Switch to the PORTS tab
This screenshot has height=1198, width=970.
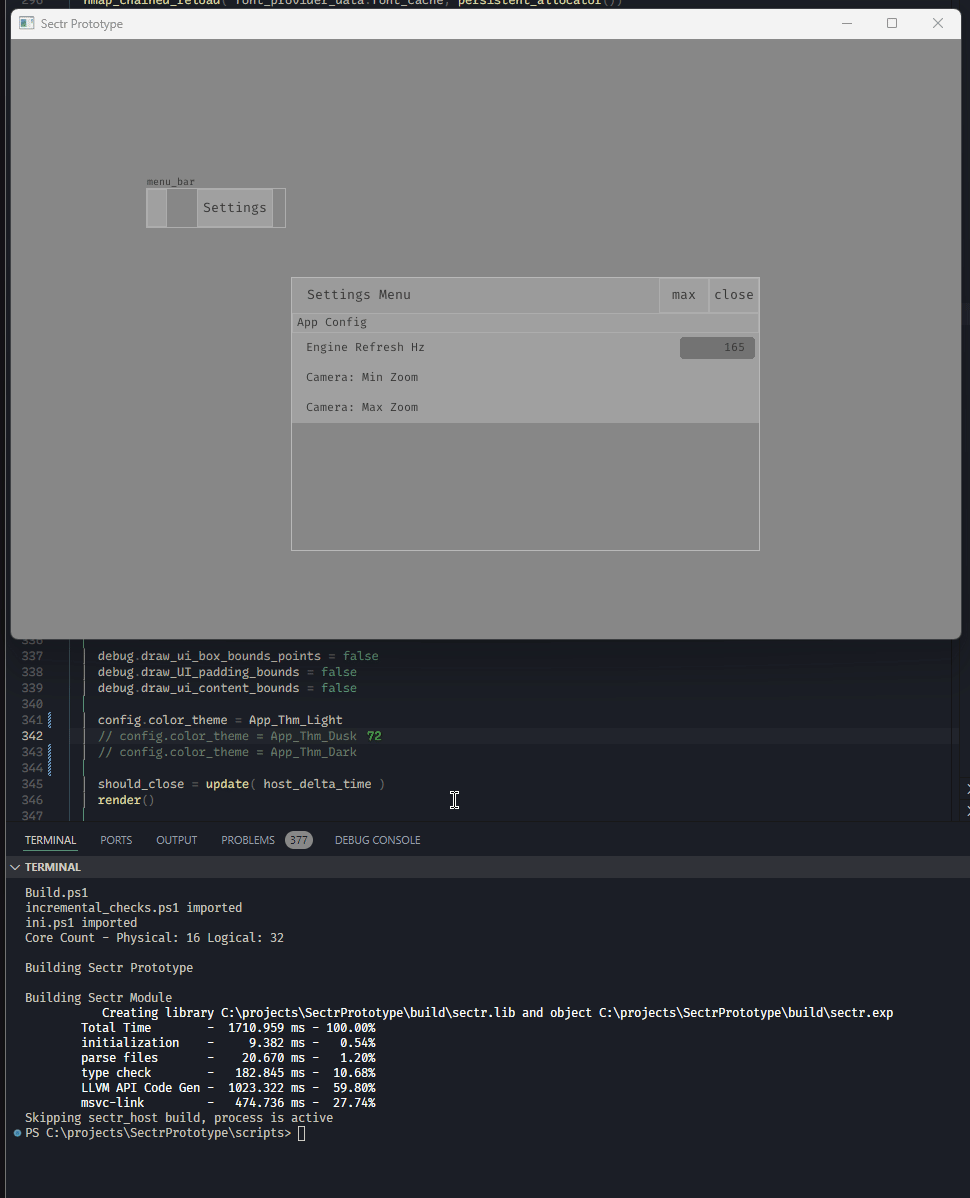click(x=116, y=840)
